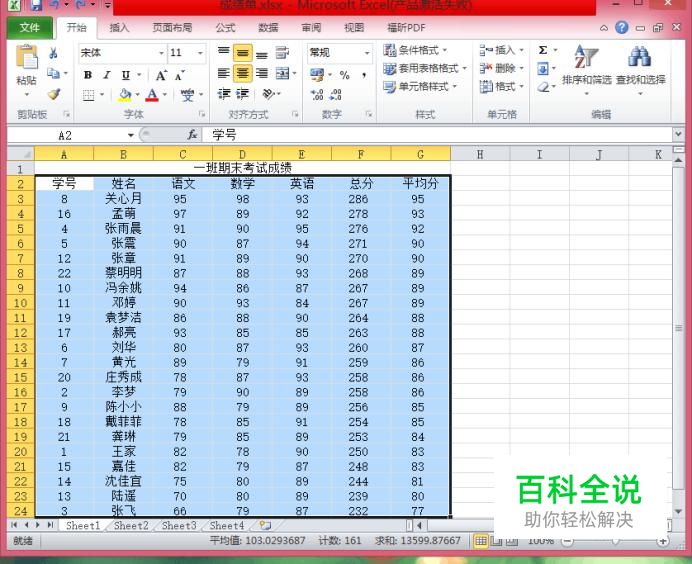
Task: Select the Normal view status bar button
Action: (481, 541)
